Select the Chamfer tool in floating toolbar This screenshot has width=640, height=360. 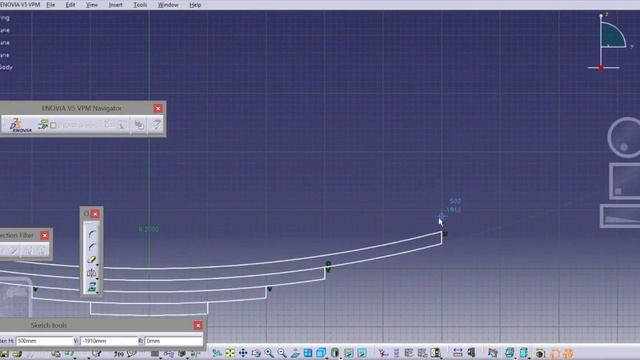click(x=91, y=247)
